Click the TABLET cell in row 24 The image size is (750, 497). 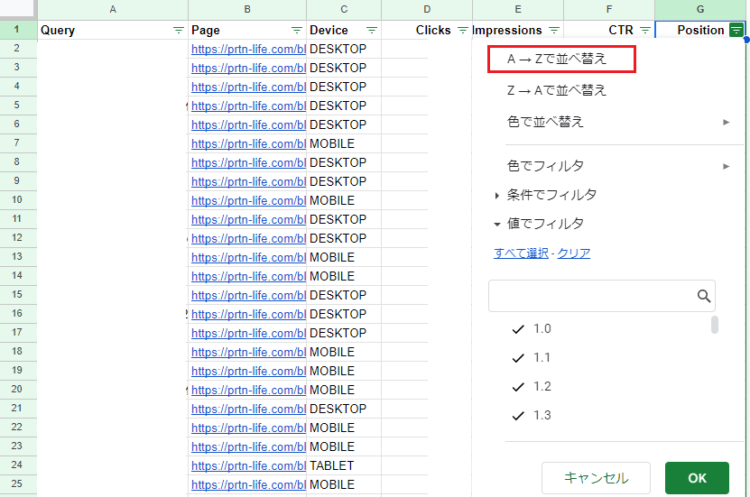[344, 466]
